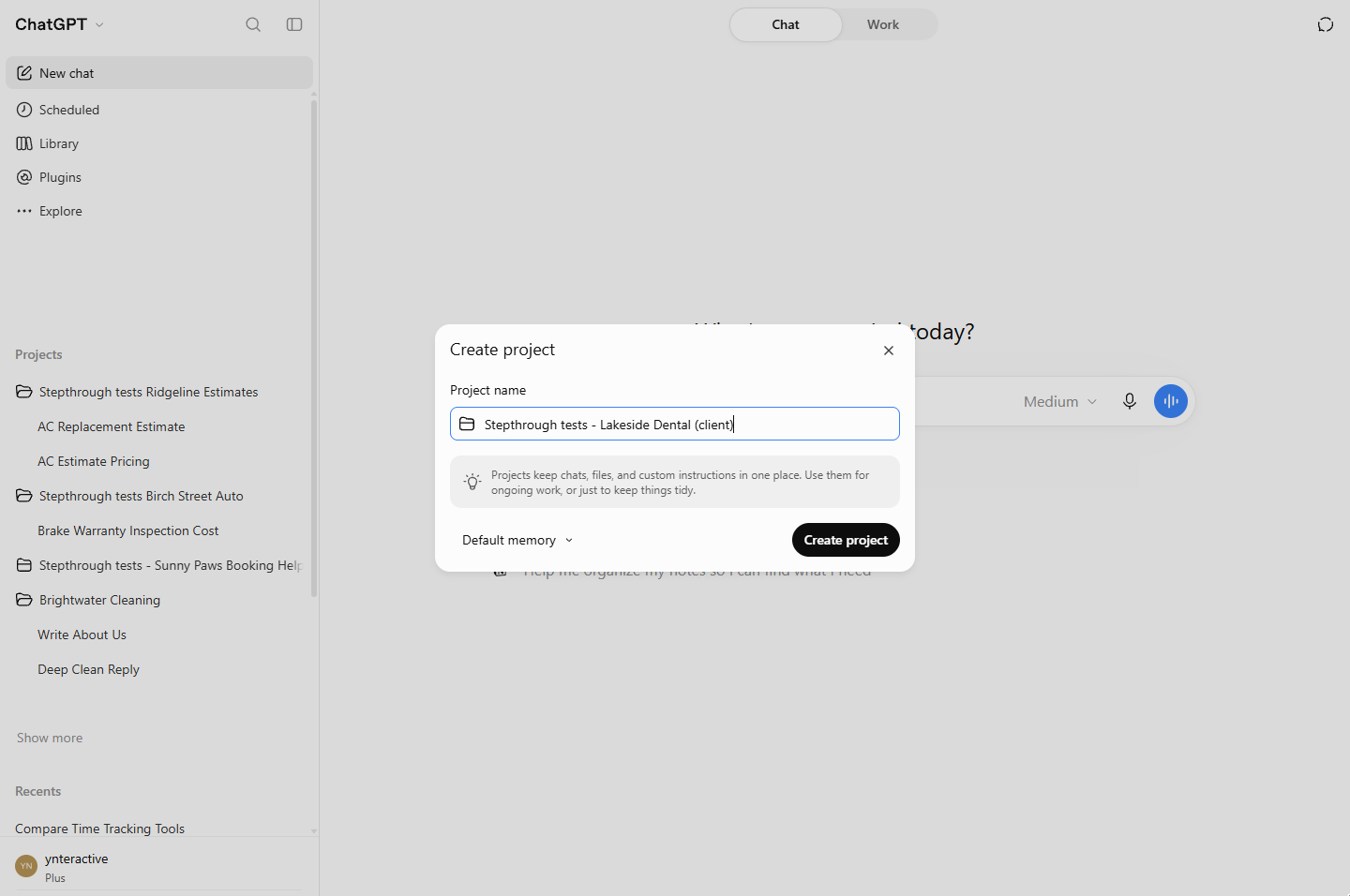
Task: Open Scheduled via its clock icon
Action: click(x=24, y=110)
